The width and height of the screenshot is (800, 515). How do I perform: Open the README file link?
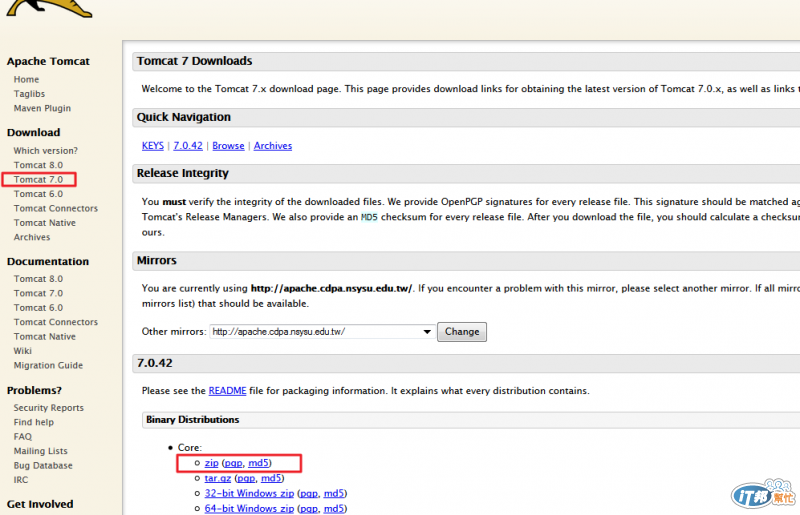(x=227, y=391)
